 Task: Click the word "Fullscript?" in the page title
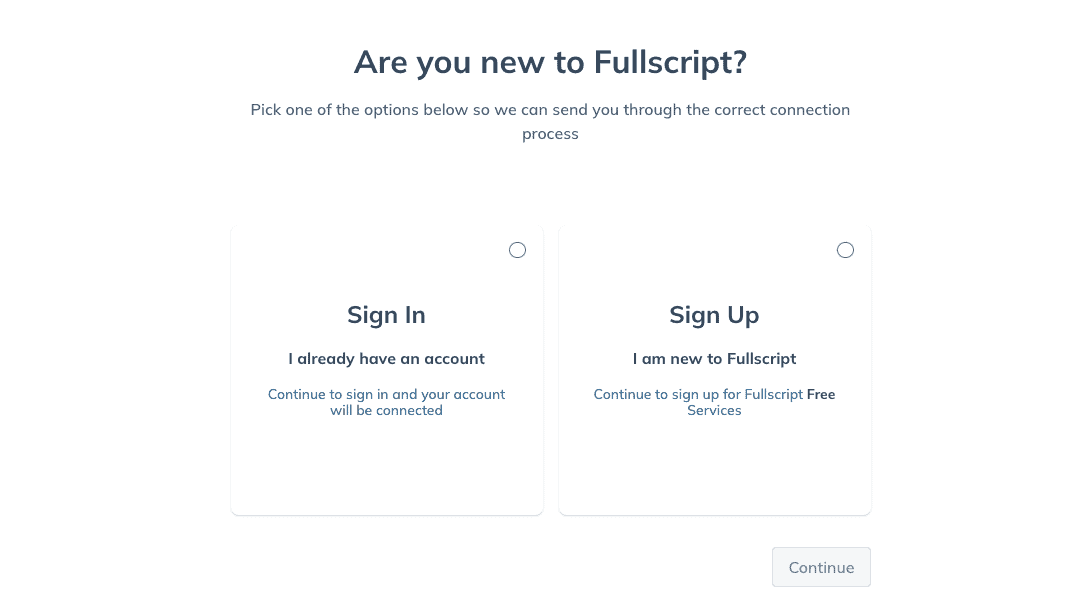pos(670,63)
